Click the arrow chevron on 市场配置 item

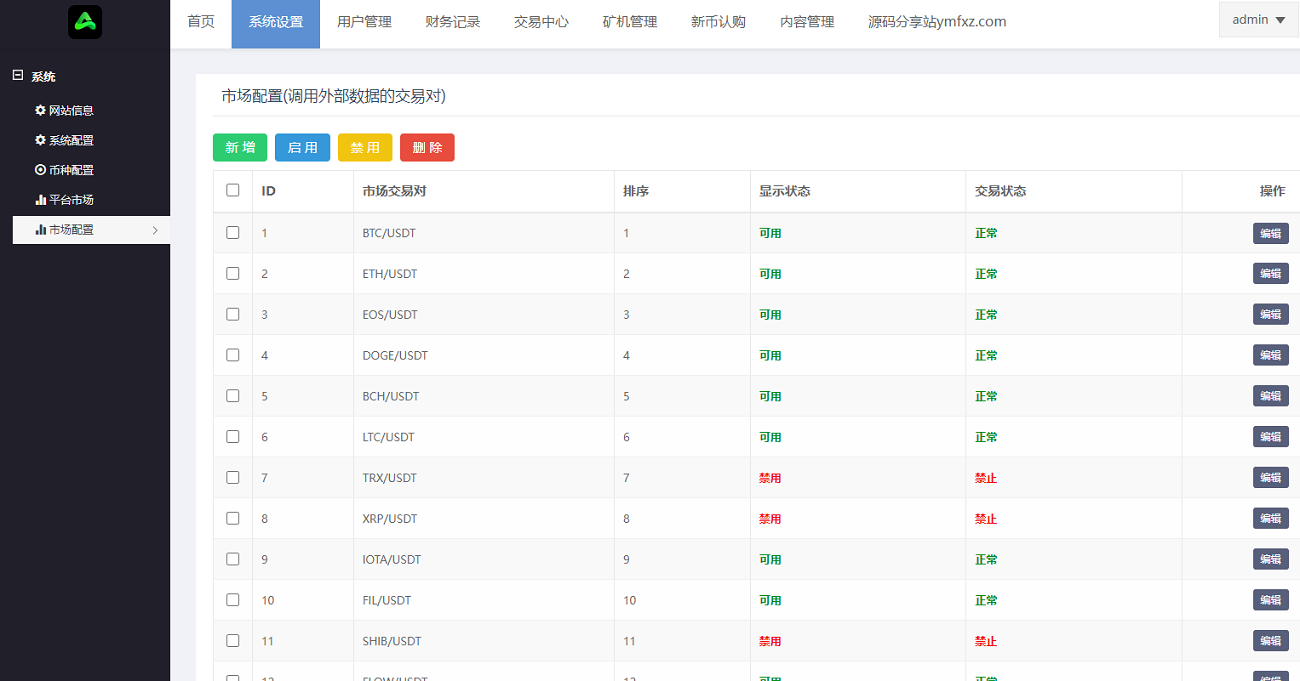coord(155,230)
